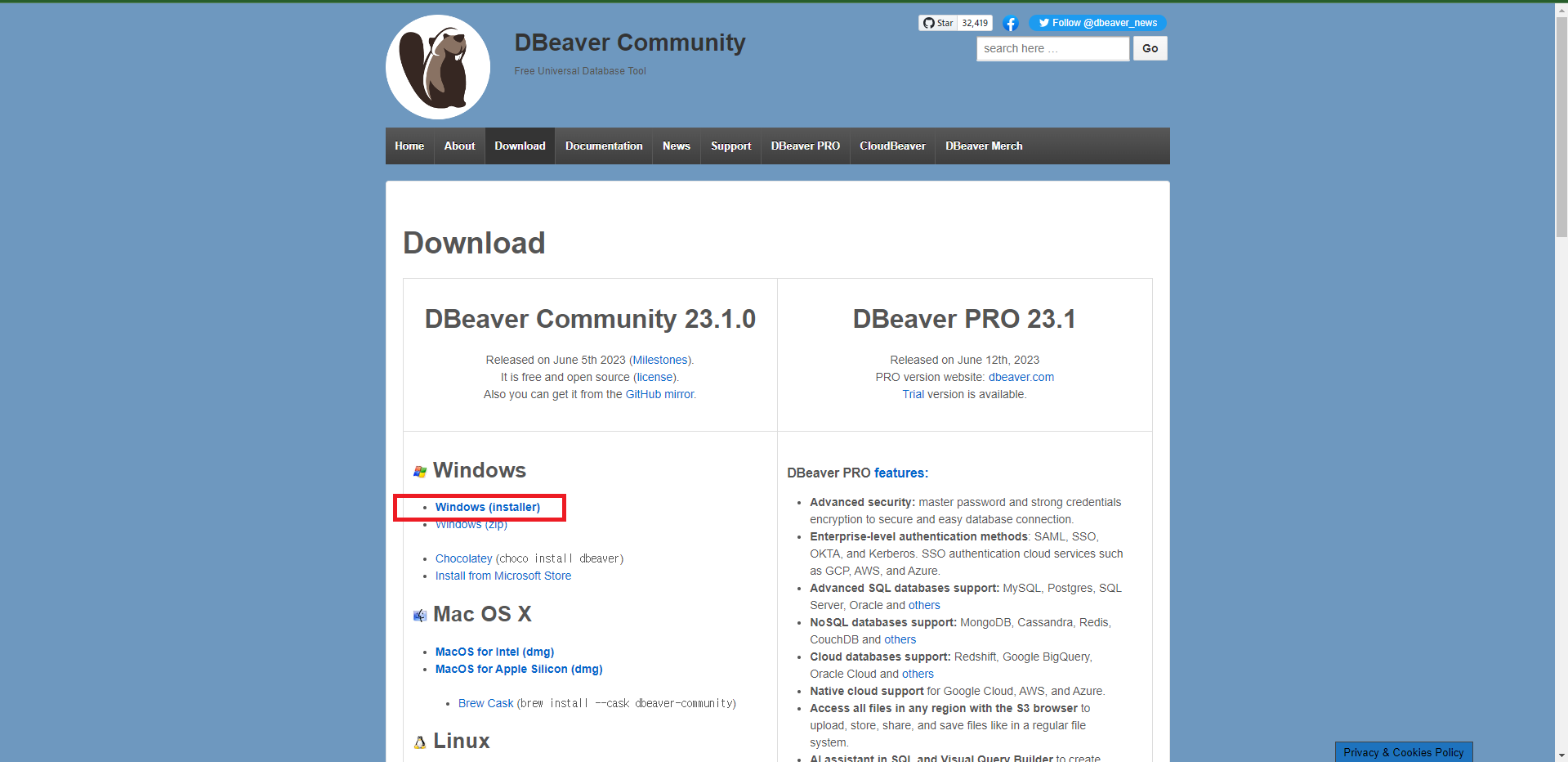Follow @dbeaver_news on Twitter

(x=1097, y=23)
